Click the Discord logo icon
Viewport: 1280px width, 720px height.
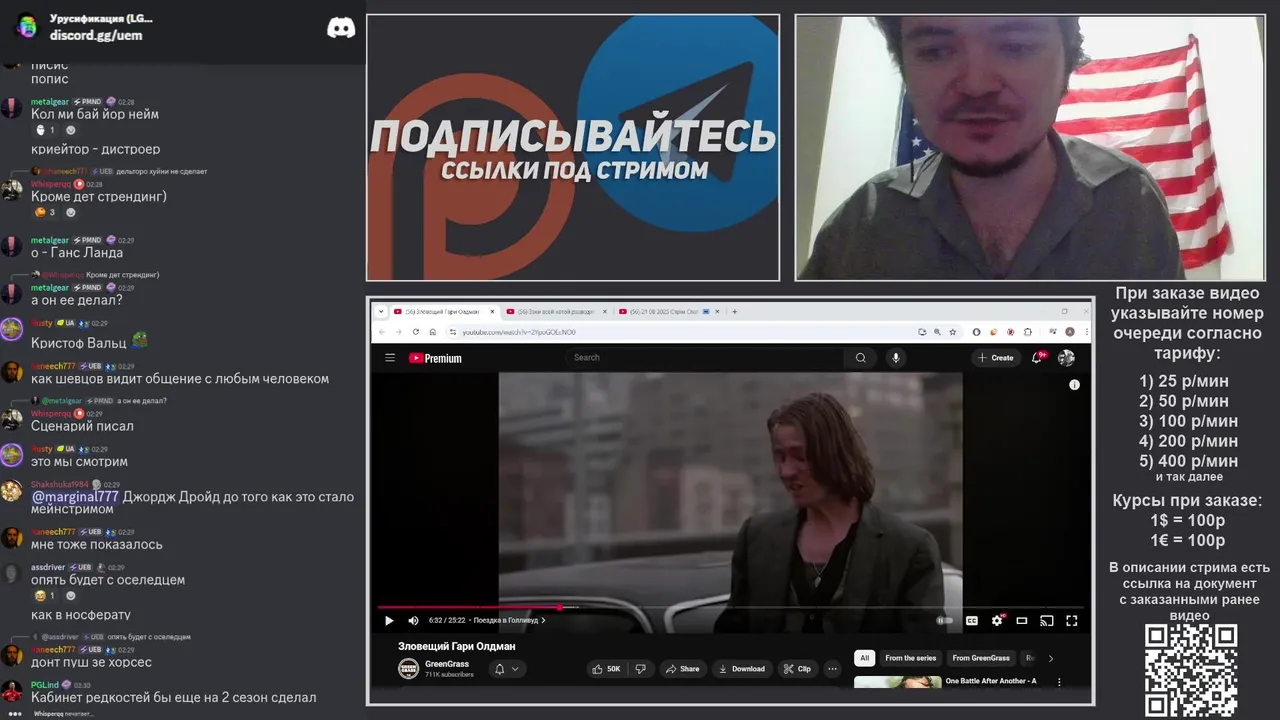[341, 28]
